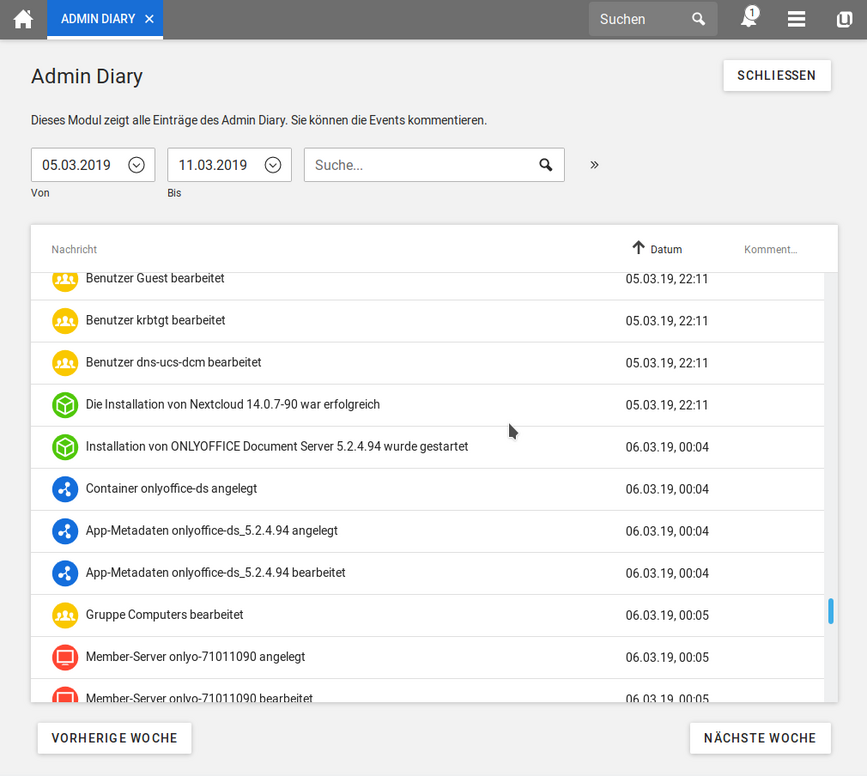Select 'Member-Server onlyo-71011090 angelegt' entry
Viewport: 867px width, 776px height.
[195, 657]
